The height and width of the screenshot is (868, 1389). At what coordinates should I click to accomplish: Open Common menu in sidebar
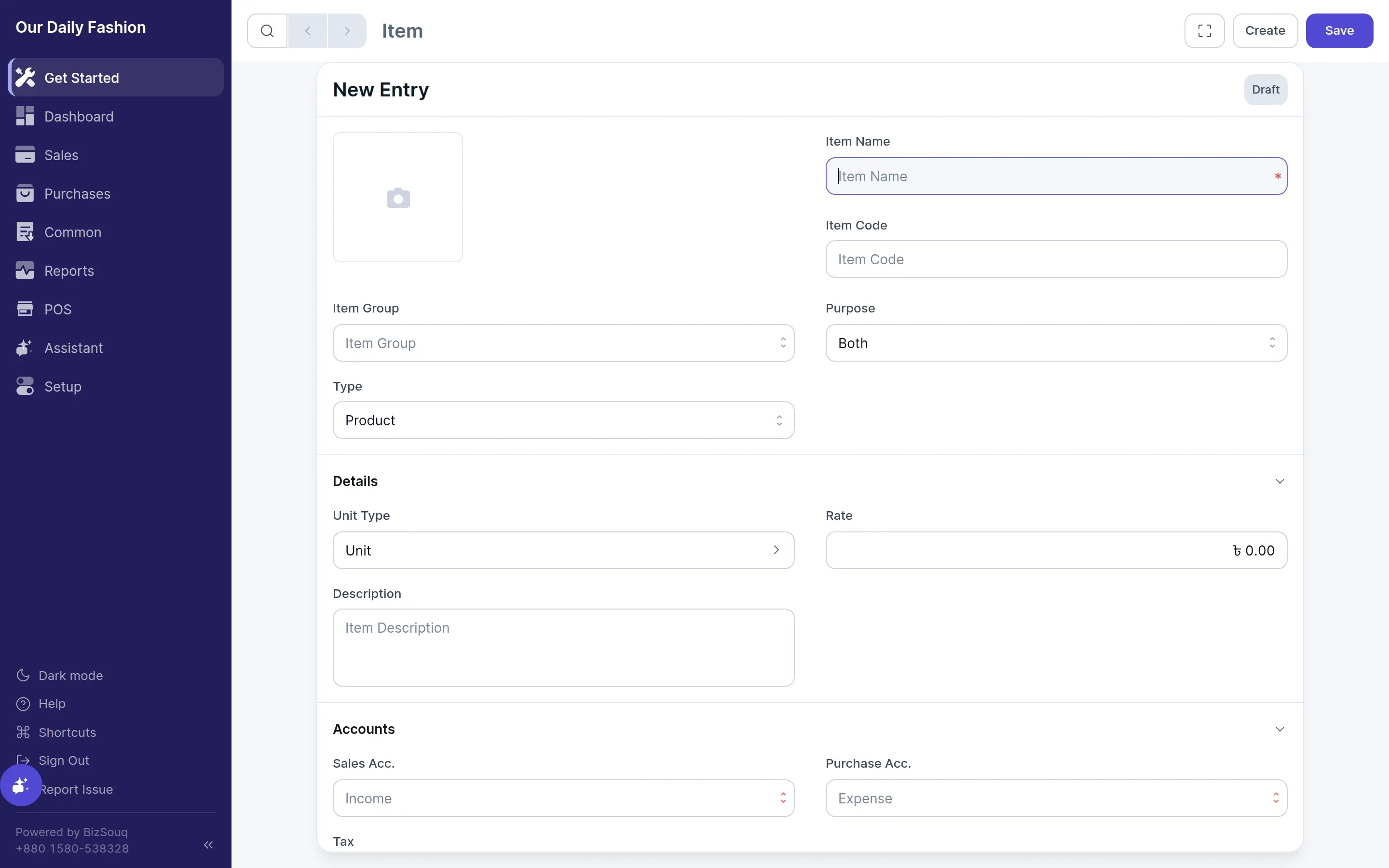pos(116,232)
